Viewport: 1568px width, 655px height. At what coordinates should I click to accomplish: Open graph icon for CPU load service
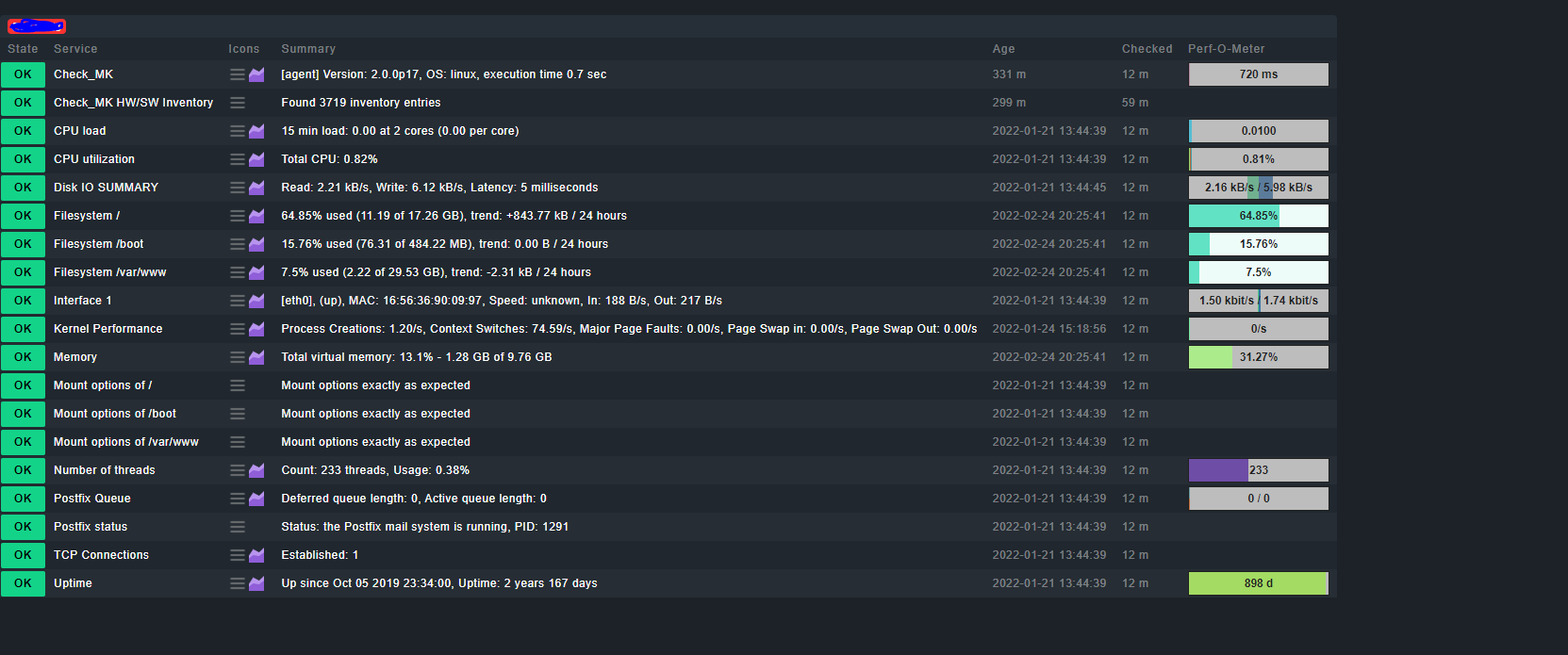click(256, 131)
